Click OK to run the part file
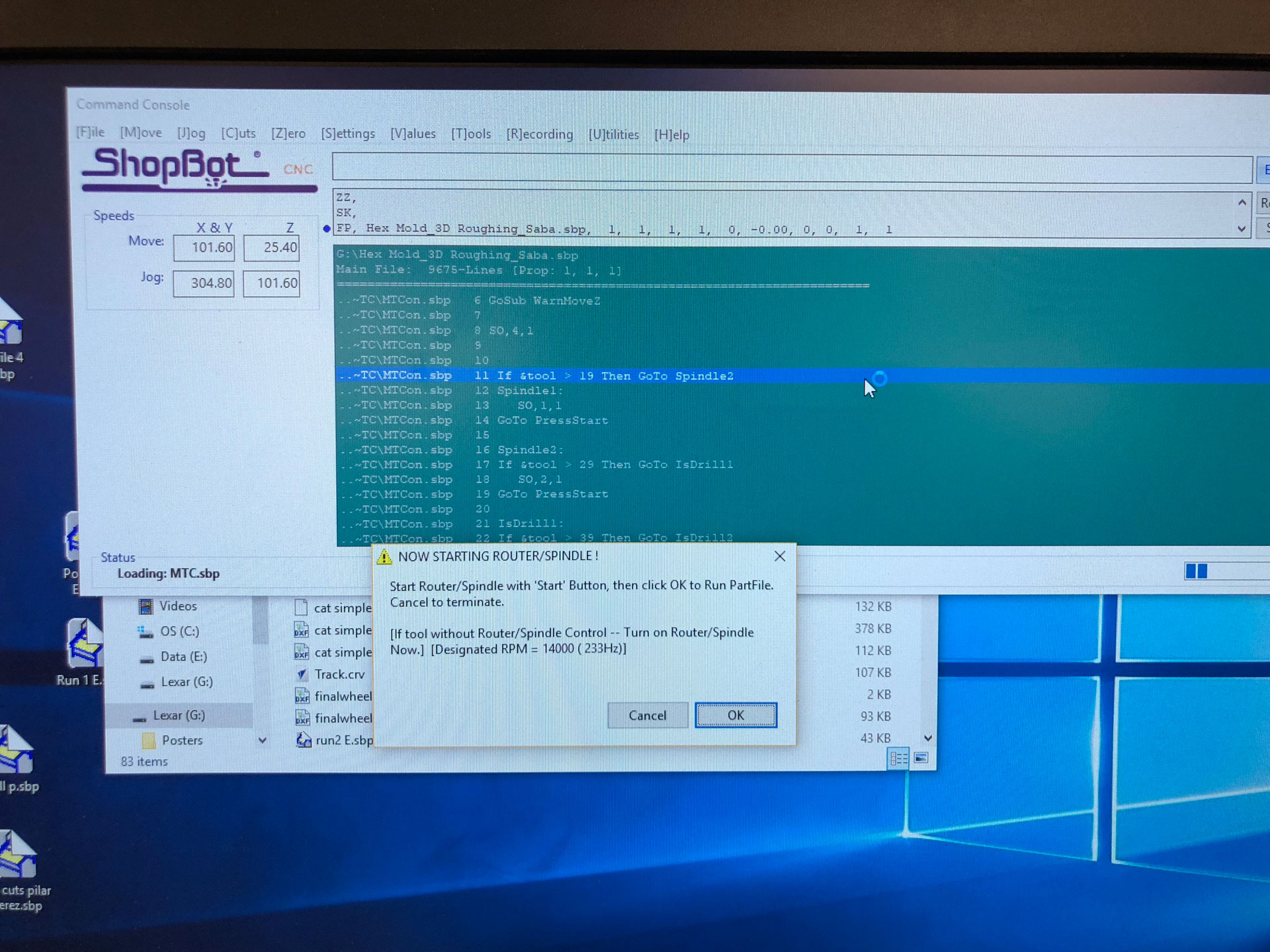 coord(736,715)
